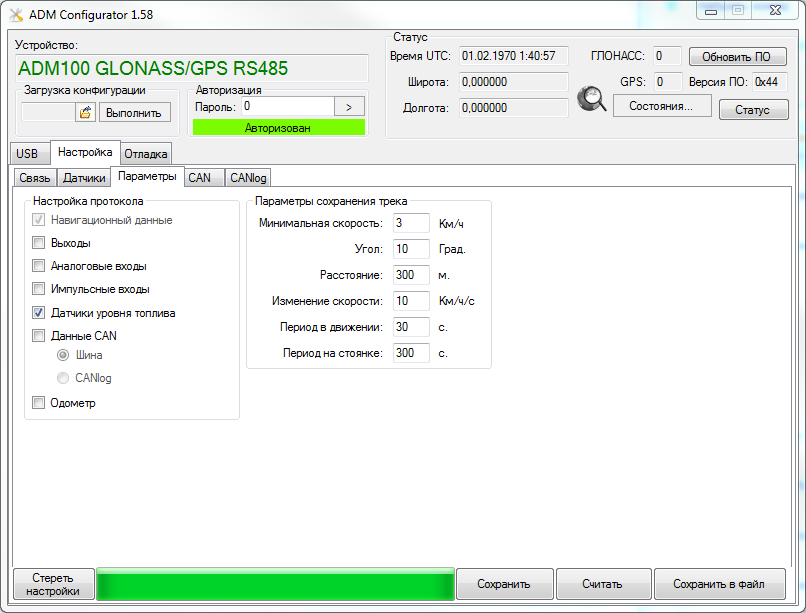
Task: Click the configuration file path field
Action: coord(48,112)
